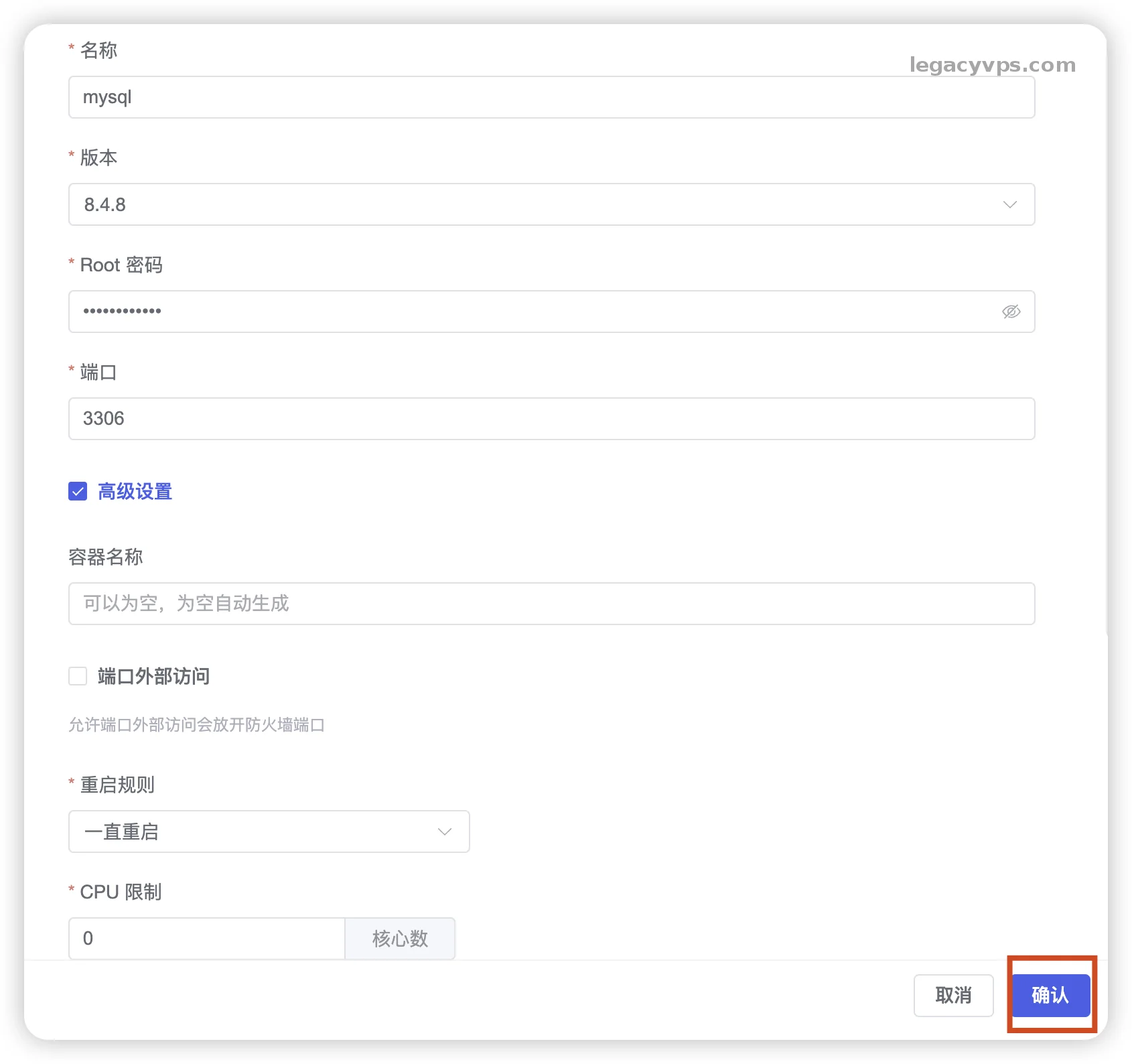The height and width of the screenshot is (1064, 1132).
Task: Open the 版本 dropdown showing 8.4.8
Action: [x=536, y=204]
